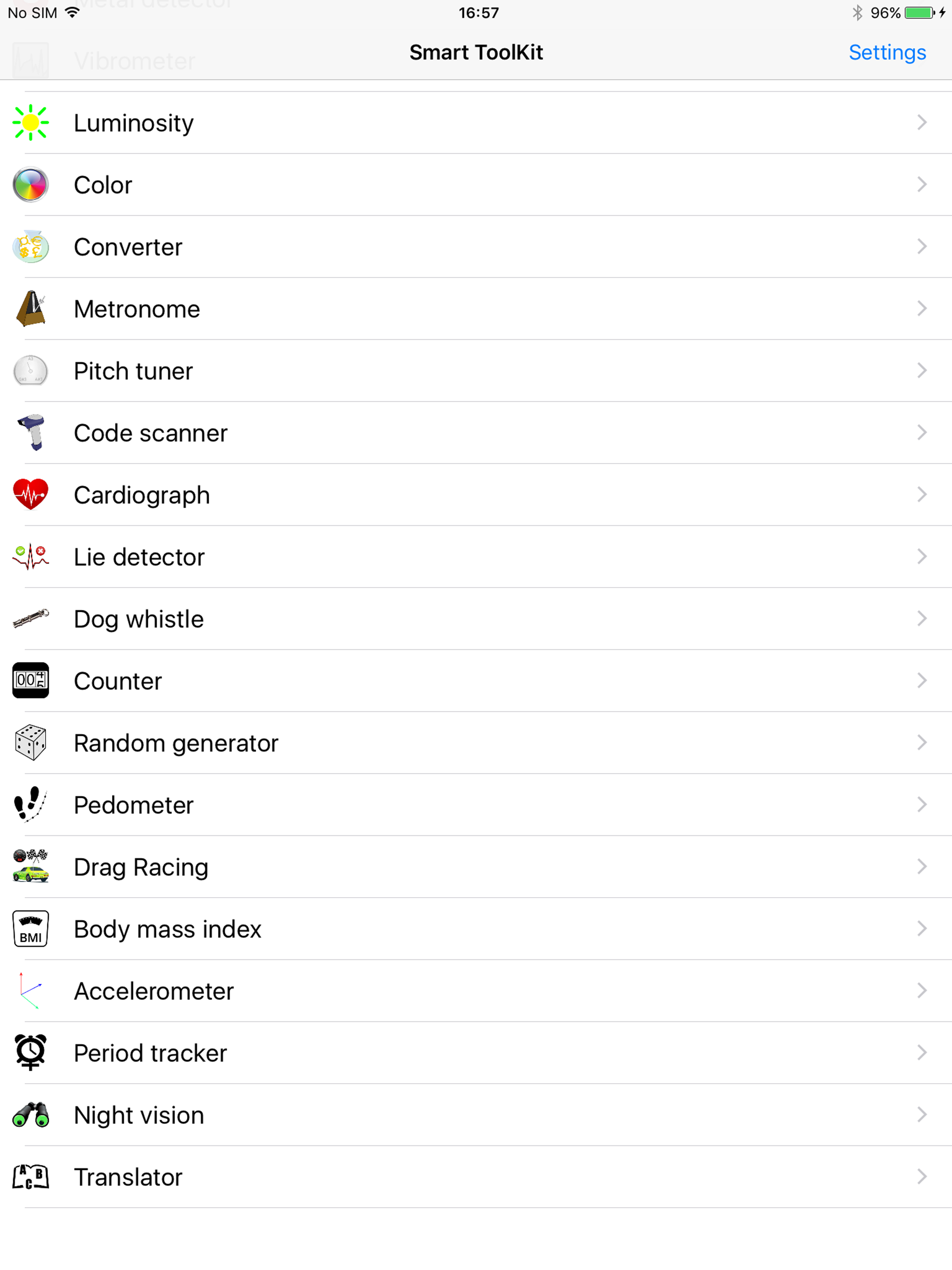The image size is (952, 1270).
Task: Tap the Lie detector icon
Action: pyautogui.click(x=31, y=556)
